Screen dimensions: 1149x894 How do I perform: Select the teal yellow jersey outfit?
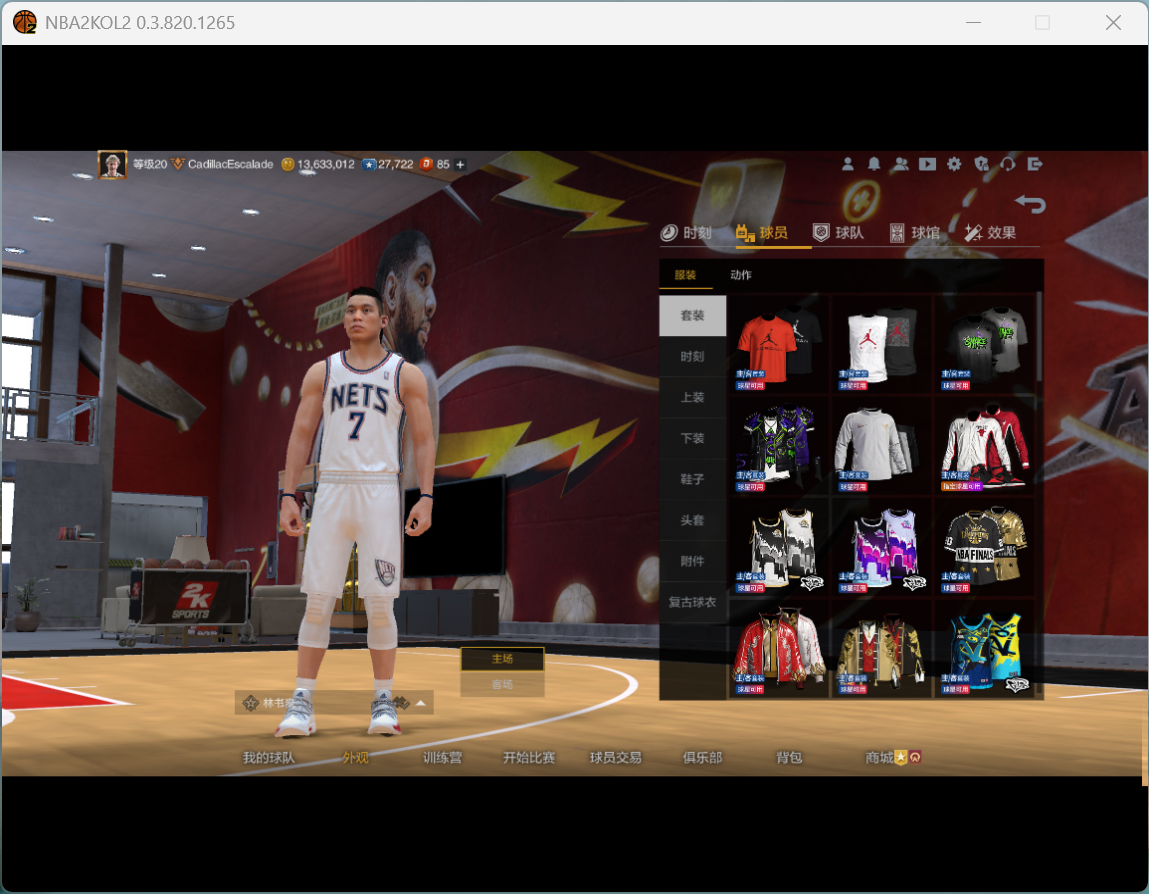coord(985,649)
